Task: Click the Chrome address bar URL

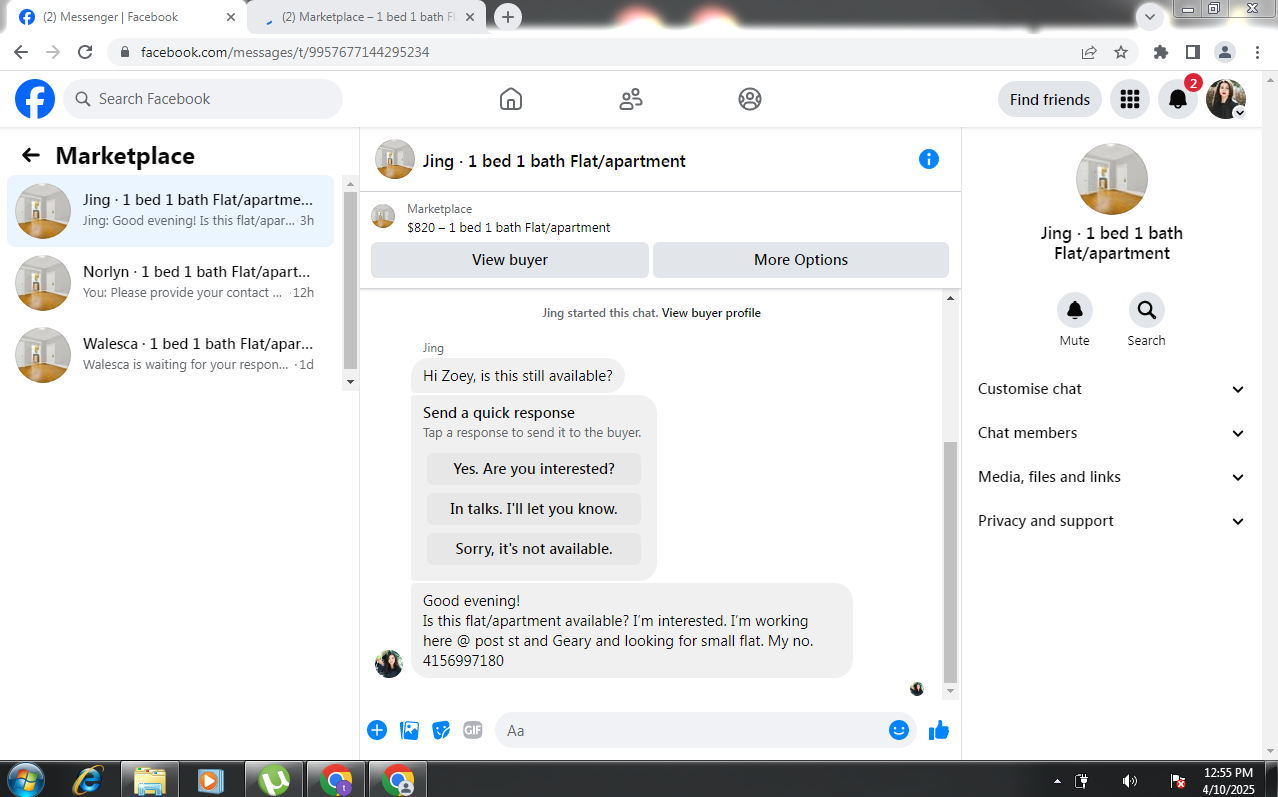Action: tap(285, 52)
